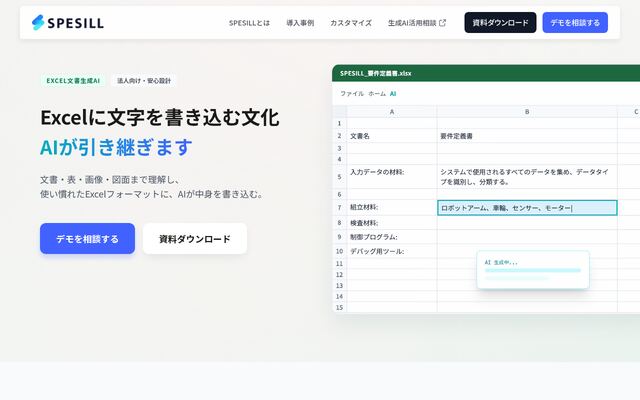
Task: Click the active cell with ロボットアーム text
Action: [527, 208]
